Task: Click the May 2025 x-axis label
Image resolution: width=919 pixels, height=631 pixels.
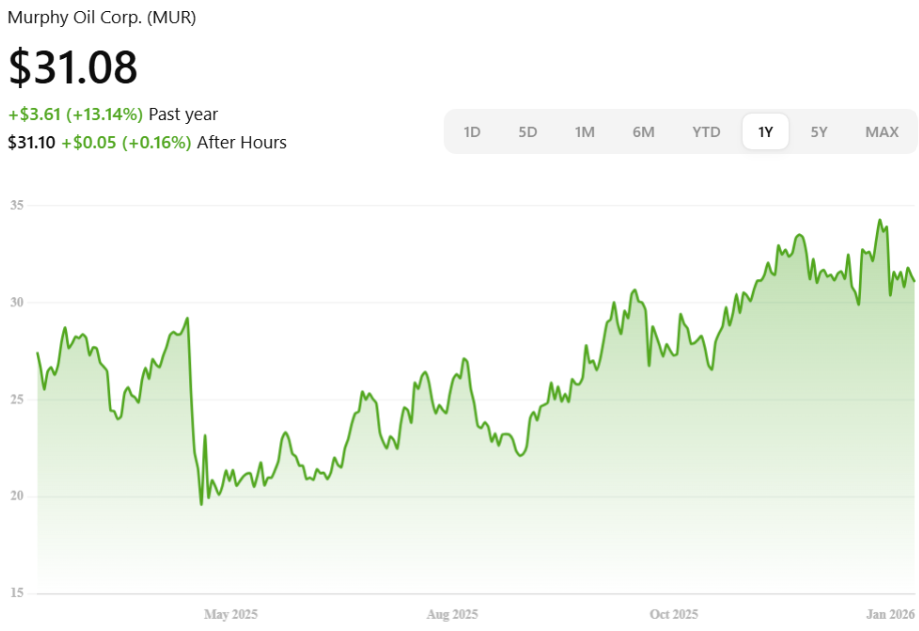Action: (x=230, y=614)
